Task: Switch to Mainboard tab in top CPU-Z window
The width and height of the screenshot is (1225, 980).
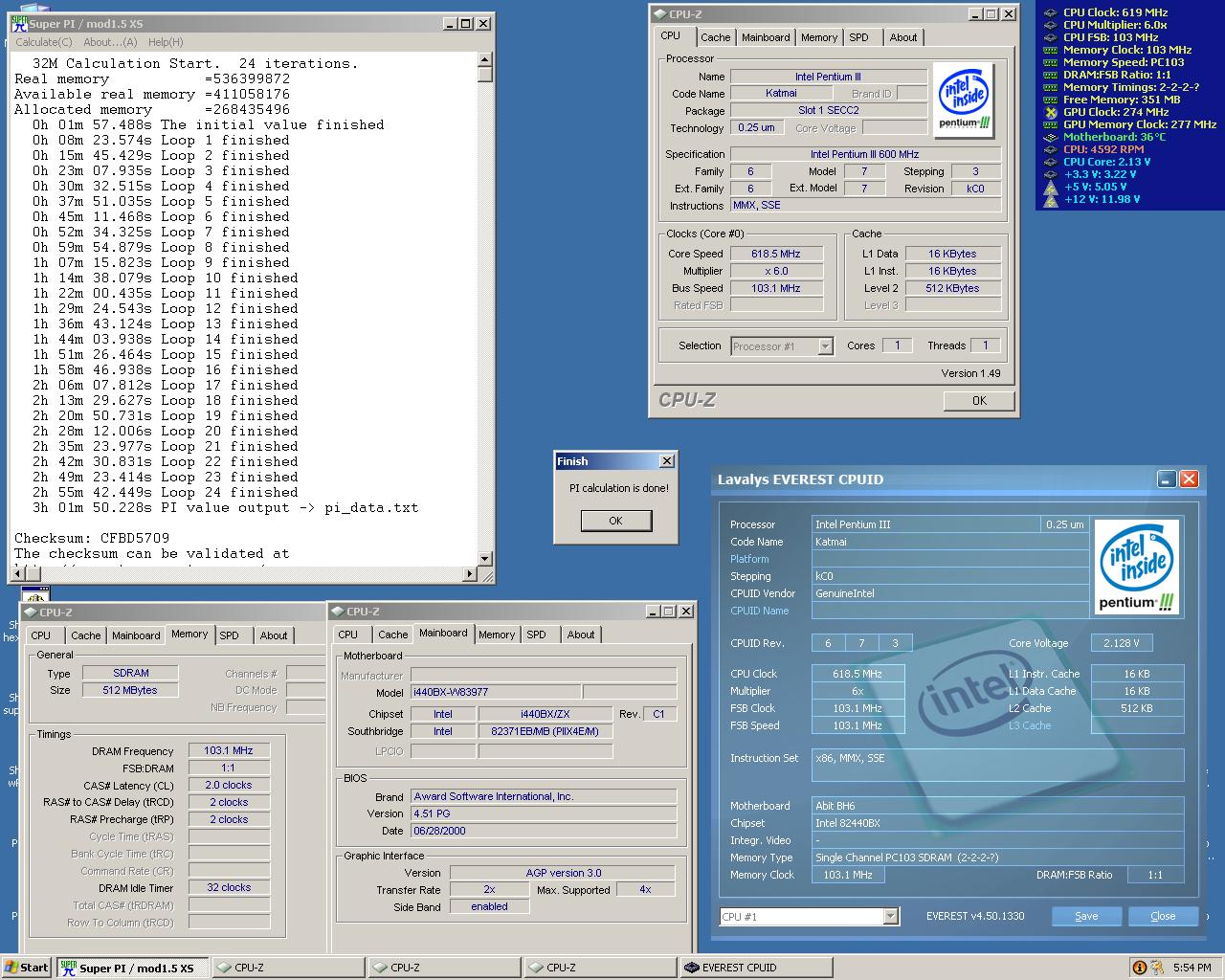Action: click(x=766, y=37)
